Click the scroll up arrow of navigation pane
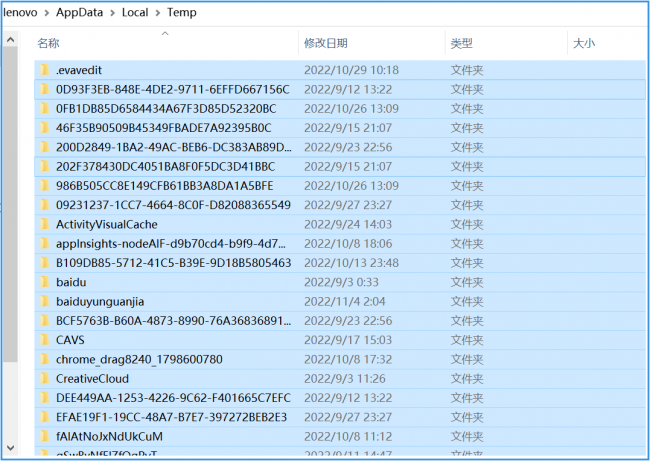 tap(11, 40)
